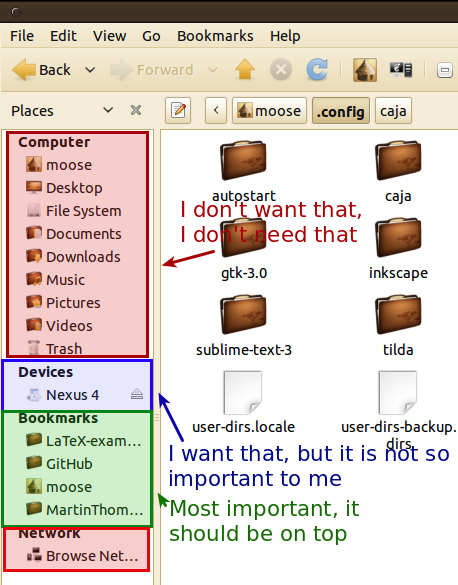Toggle text-based location entry pencil button
The height and width of the screenshot is (585, 458).
178,110
